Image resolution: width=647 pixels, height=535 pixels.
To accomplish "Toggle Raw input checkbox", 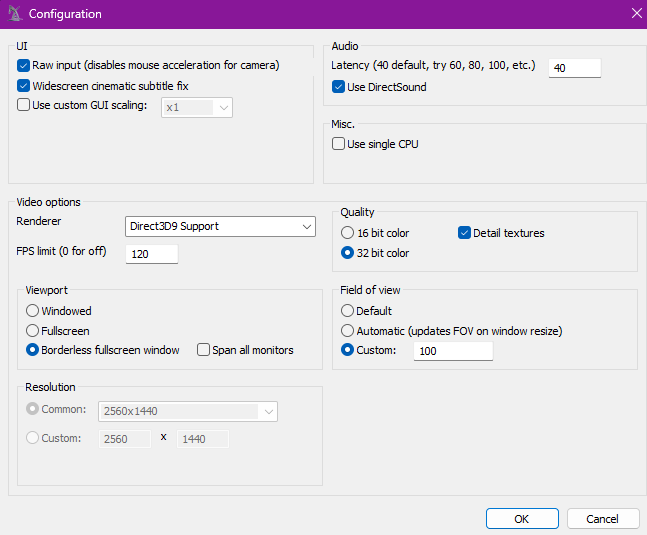I will pos(24,65).
